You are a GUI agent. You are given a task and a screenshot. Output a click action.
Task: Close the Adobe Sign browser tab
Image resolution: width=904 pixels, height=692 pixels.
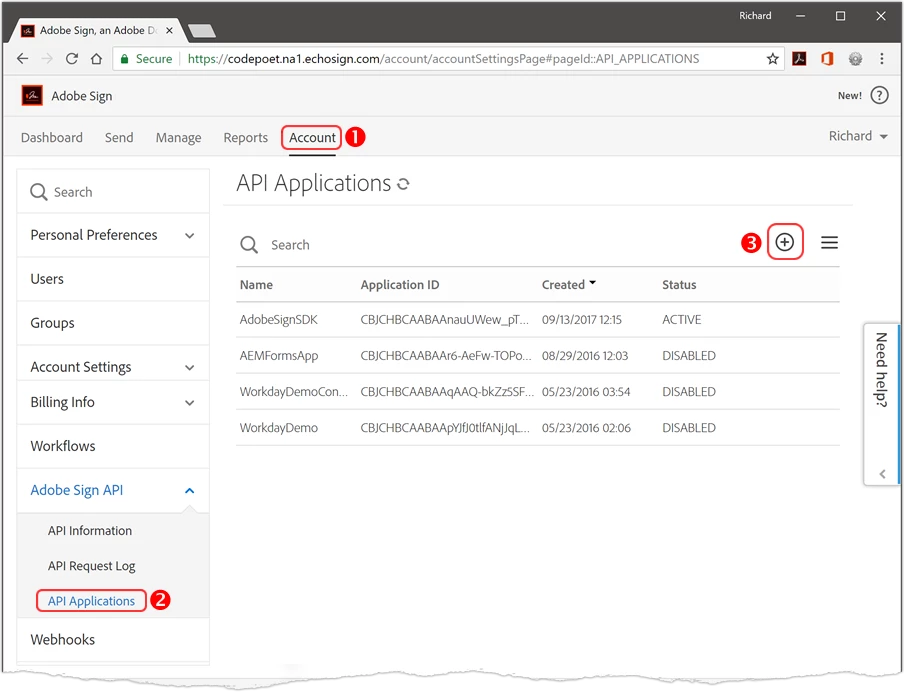click(169, 31)
